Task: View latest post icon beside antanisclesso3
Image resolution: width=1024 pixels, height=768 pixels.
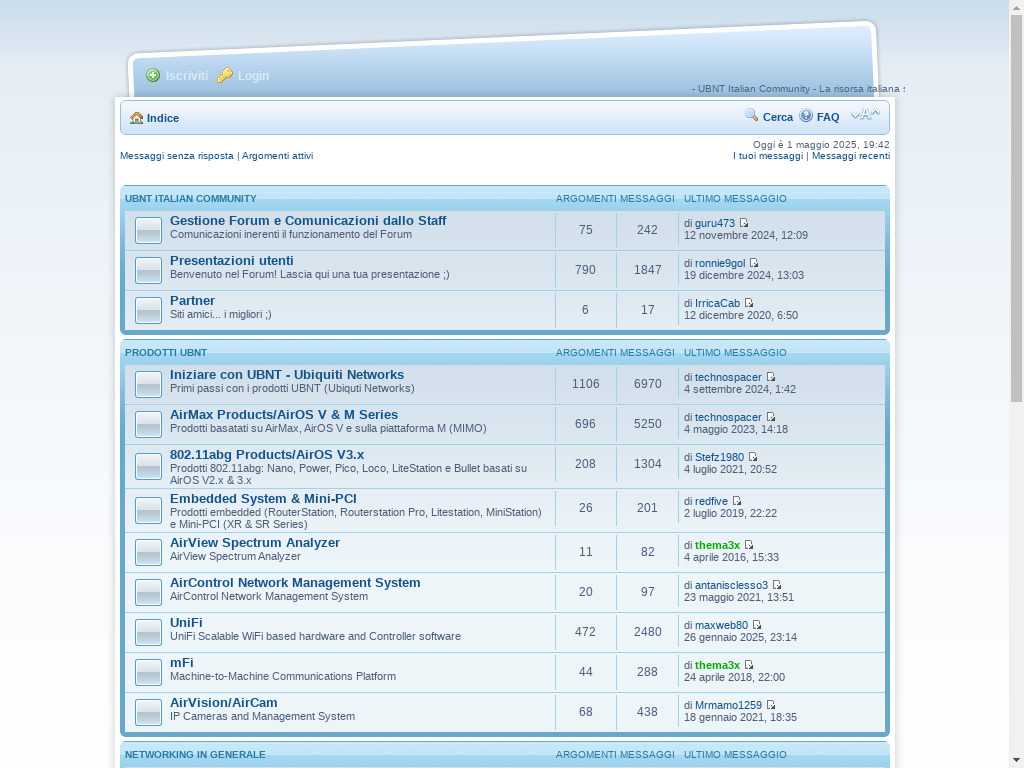Action: coord(777,585)
